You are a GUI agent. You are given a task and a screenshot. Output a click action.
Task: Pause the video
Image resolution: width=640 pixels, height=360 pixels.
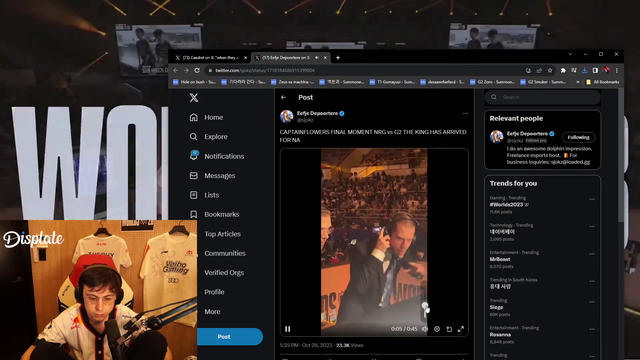[x=288, y=329]
